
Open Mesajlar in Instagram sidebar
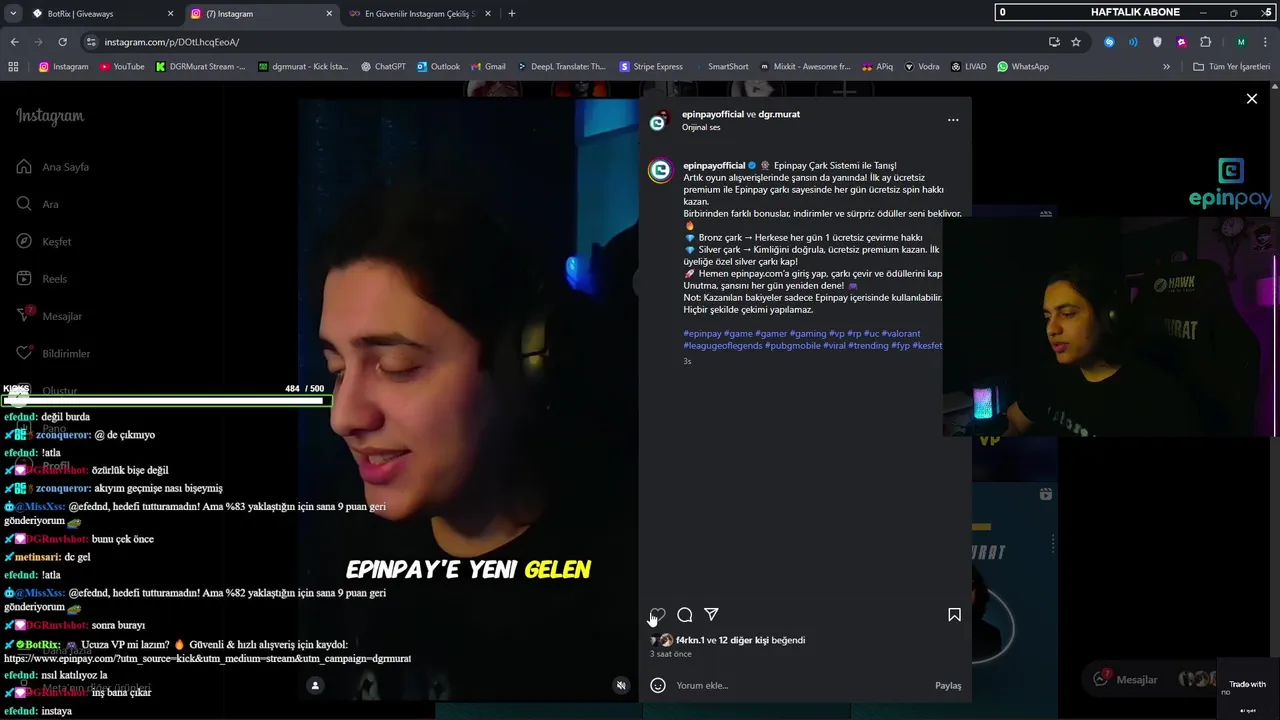click(49, 316)
